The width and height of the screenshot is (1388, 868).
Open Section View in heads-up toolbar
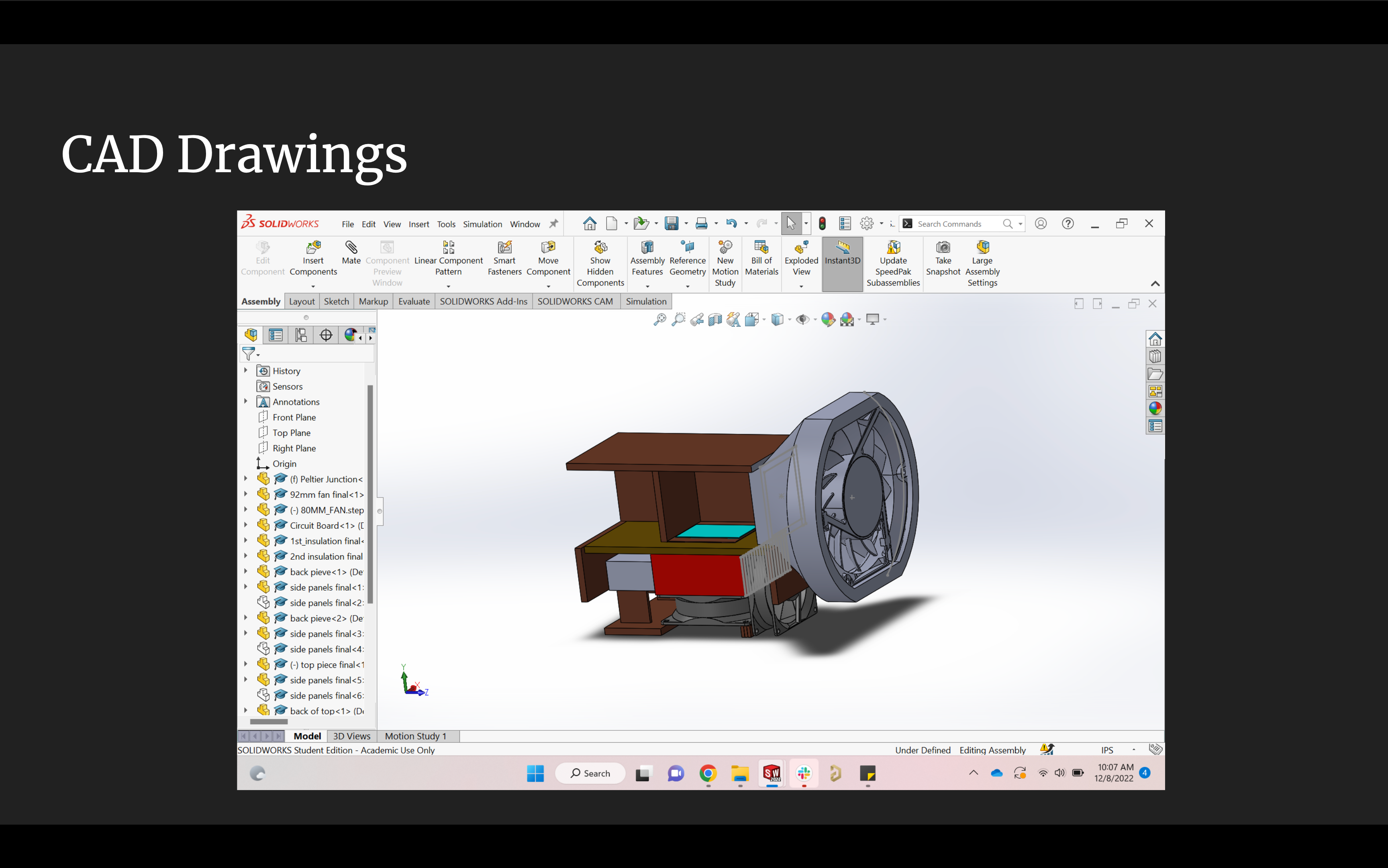(715, 320)
